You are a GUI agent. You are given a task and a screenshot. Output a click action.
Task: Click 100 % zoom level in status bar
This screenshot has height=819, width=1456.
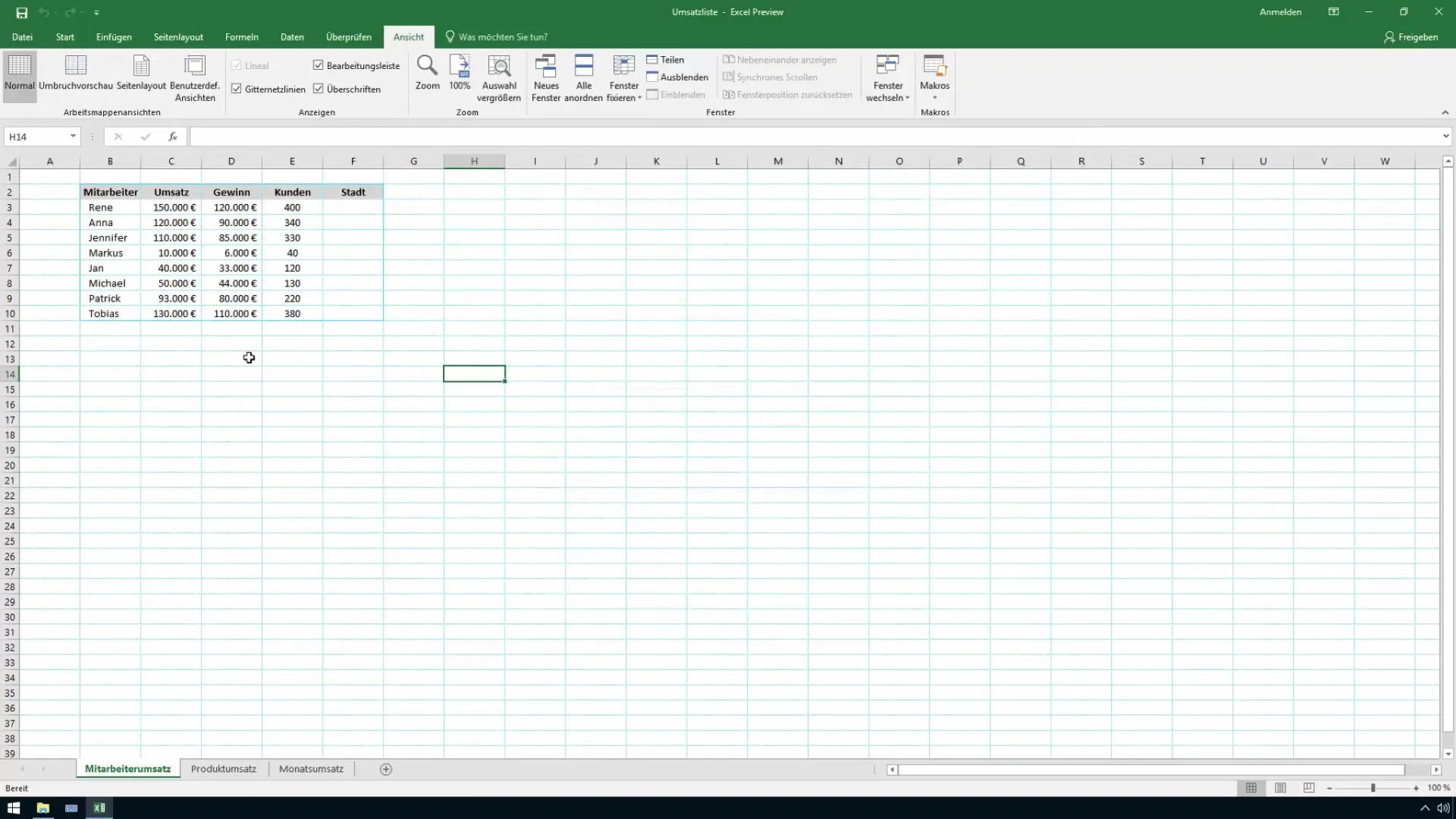point(1439,789)
